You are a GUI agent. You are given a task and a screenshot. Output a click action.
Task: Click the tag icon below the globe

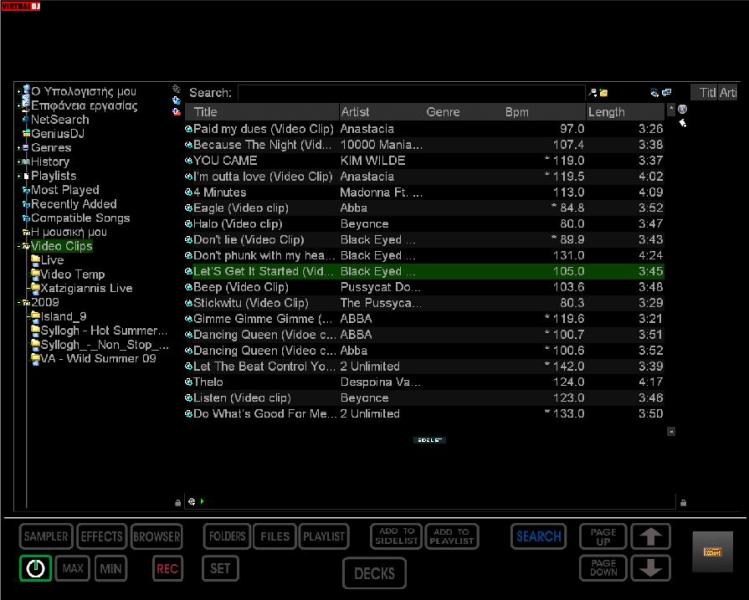click(x=683, y=123)
